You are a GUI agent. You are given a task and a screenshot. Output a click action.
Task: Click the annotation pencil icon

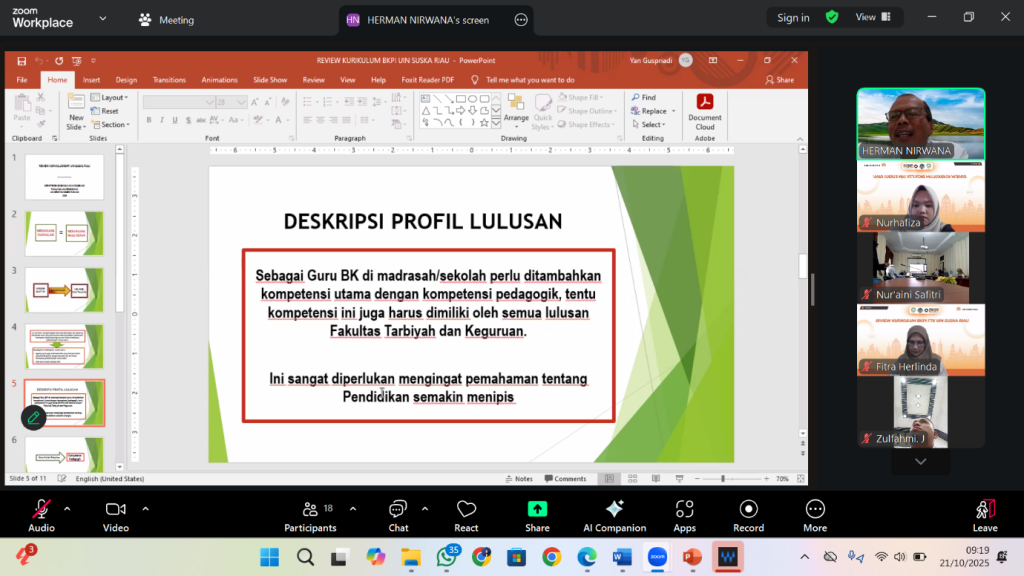coord(34,418)
